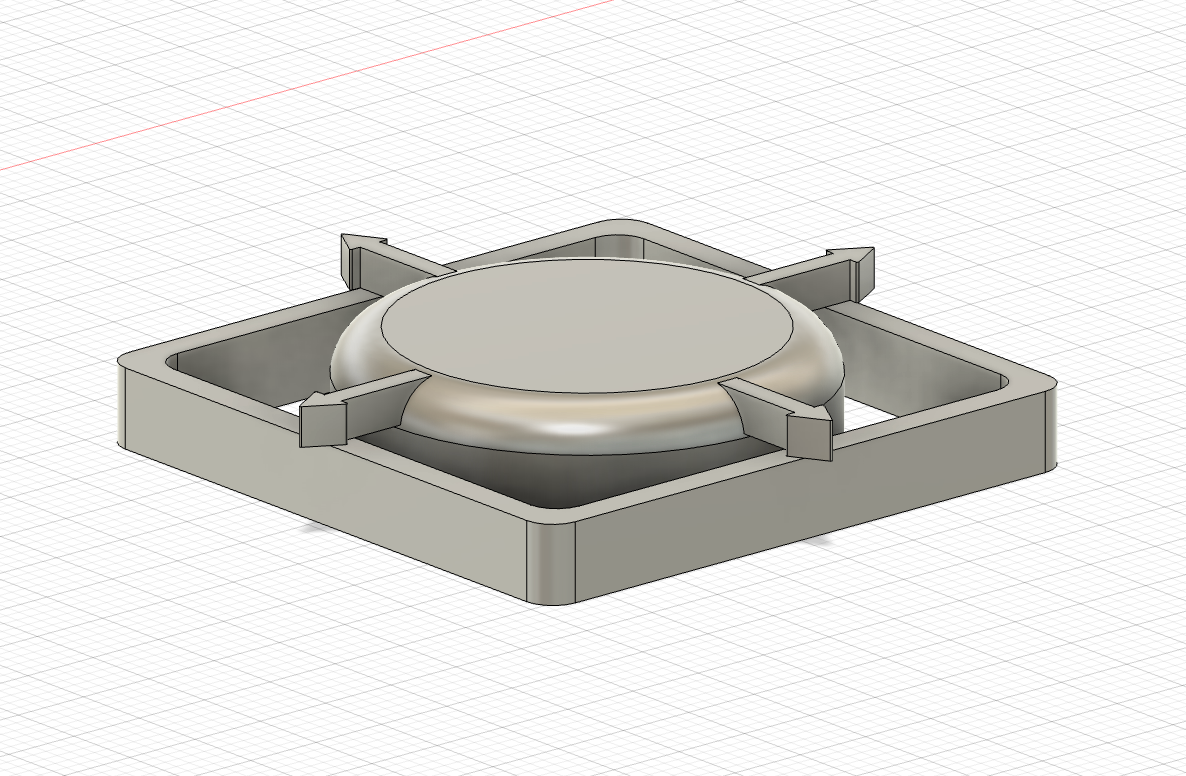Select the arrowhead overhanging the front-right frame wall
This screenshot has width=1186, height=776.
[809, 432]
